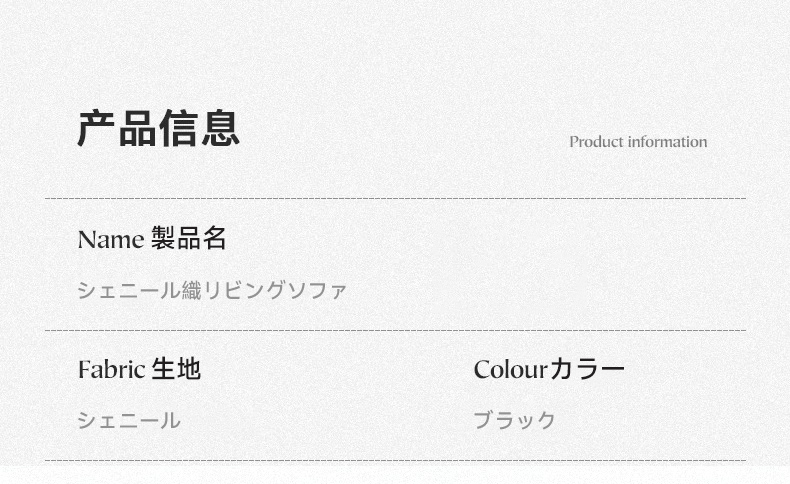Click the シェニール織リビングソファ product name
The width and height of the screenshot is (790, 484).
click(x=212, y=291)
